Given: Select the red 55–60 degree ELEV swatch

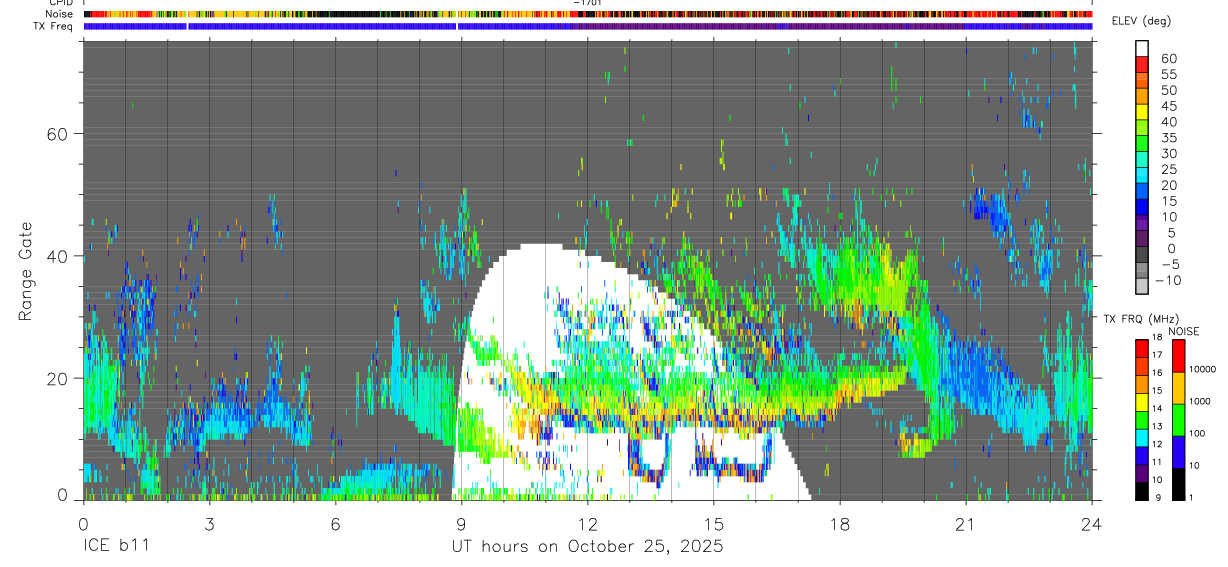Looking at the screenshot, I should 1142,64.
